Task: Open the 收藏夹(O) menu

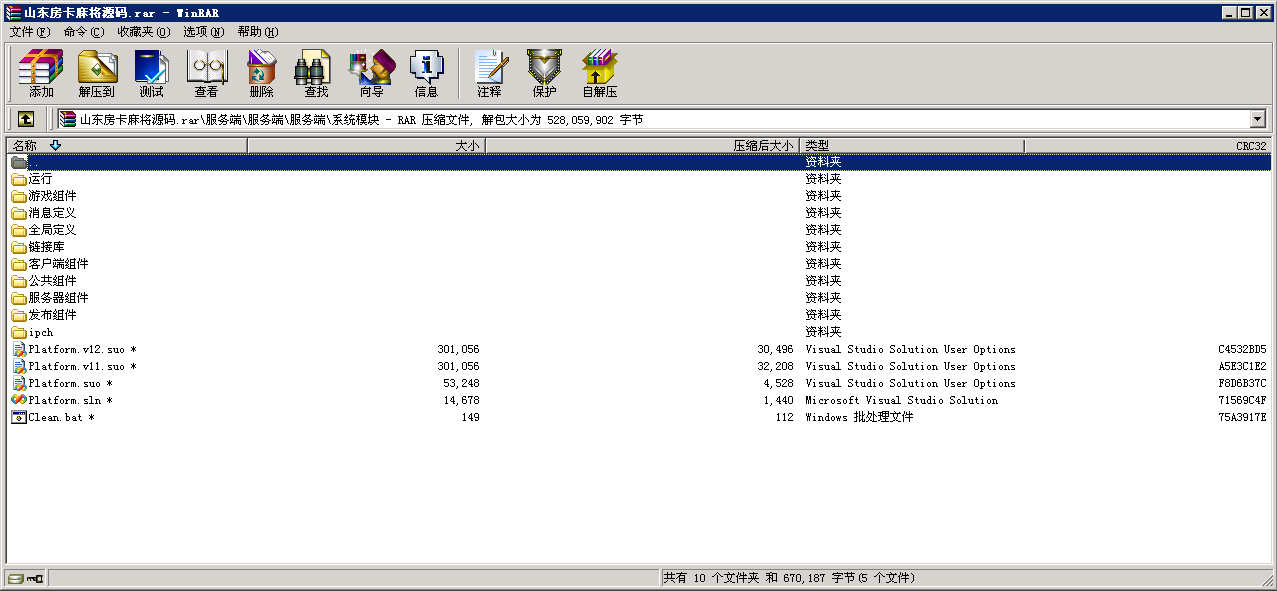Action: [143, 32]
